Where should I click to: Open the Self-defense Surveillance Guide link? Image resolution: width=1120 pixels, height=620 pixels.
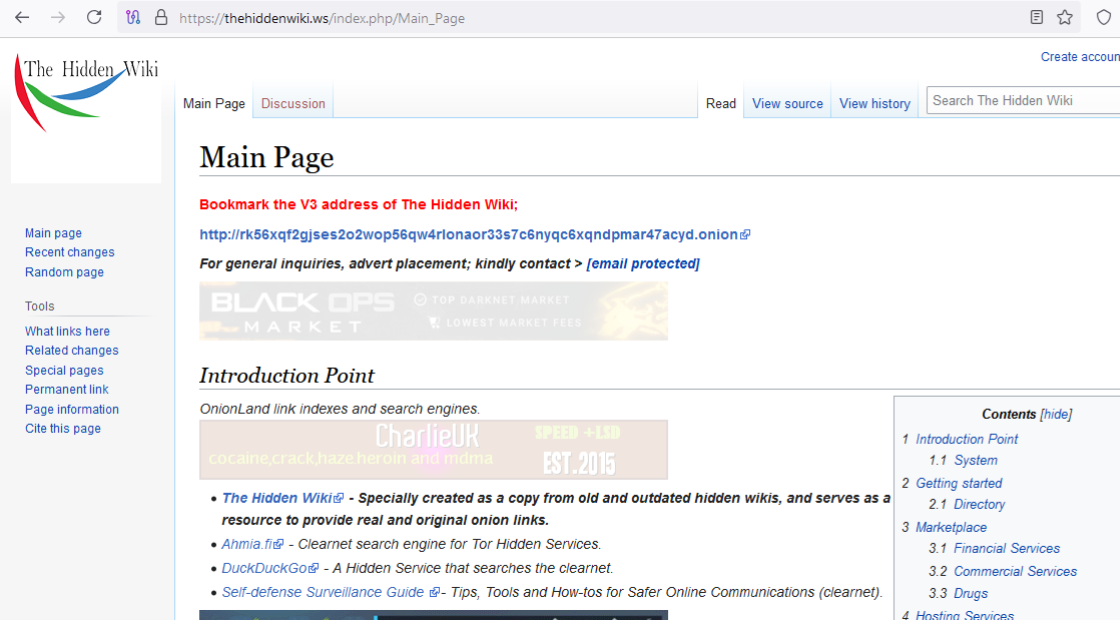[x=330, y=592]
